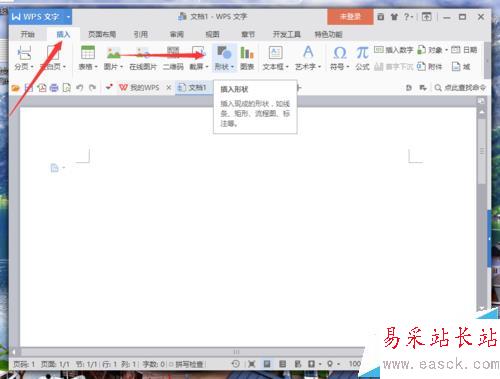Click 附件 attachment button
Image resolution: width=500 pixels, height=379 pixels.
pos(430,67)
